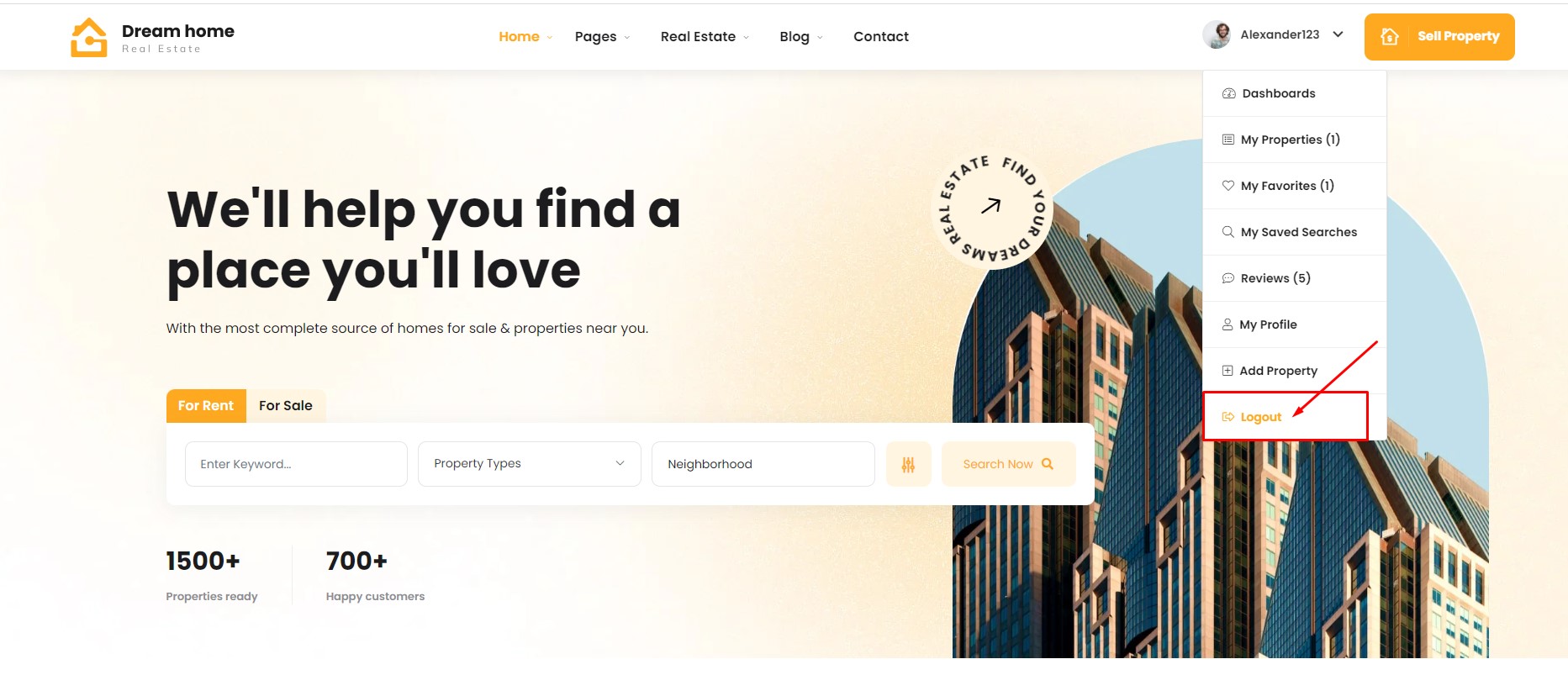Click the Alexander123 profile avatar
Image resolution: width=1568 pixels, height=675 pixels.
tap(1217, 34)
